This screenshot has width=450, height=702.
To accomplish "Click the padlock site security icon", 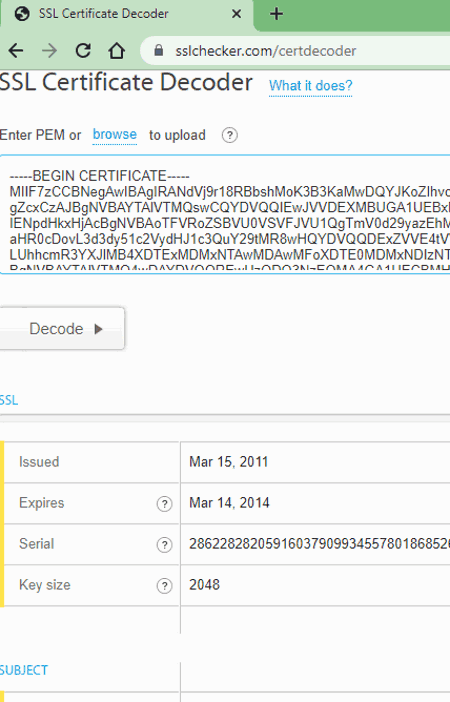I will click(x=159, y=50).
